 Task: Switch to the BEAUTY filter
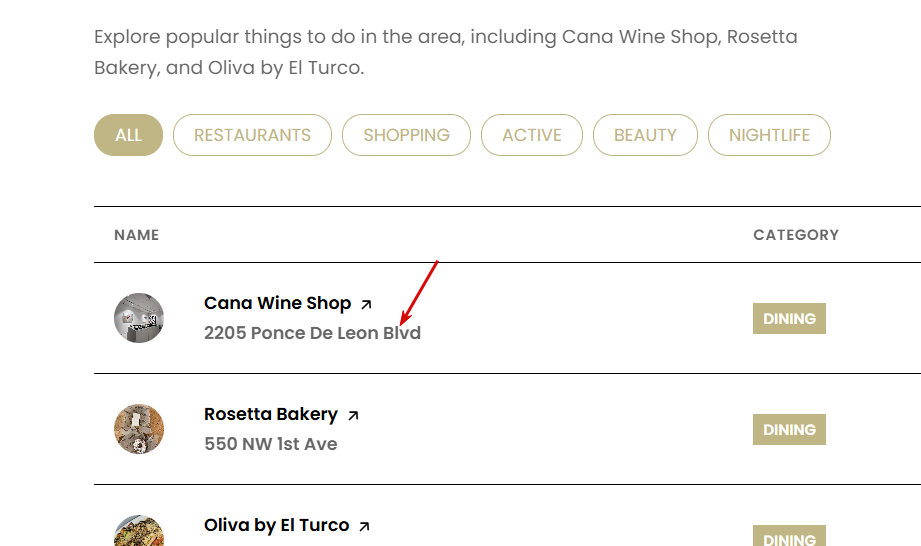(645, 135)
